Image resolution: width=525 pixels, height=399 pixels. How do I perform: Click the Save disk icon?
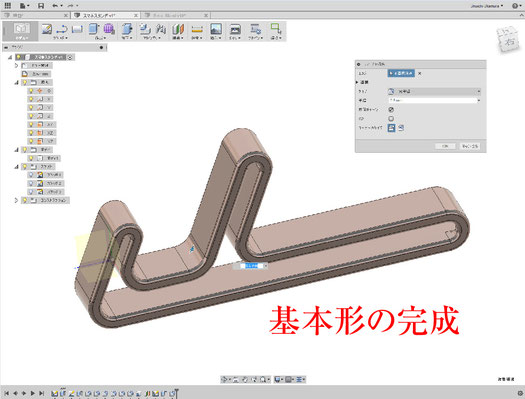41,6
